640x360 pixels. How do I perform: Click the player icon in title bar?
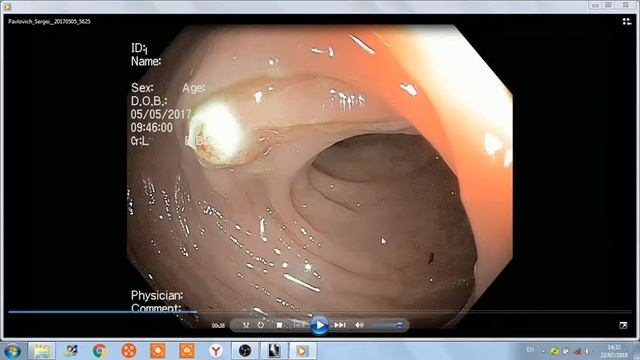coord(7,6)
